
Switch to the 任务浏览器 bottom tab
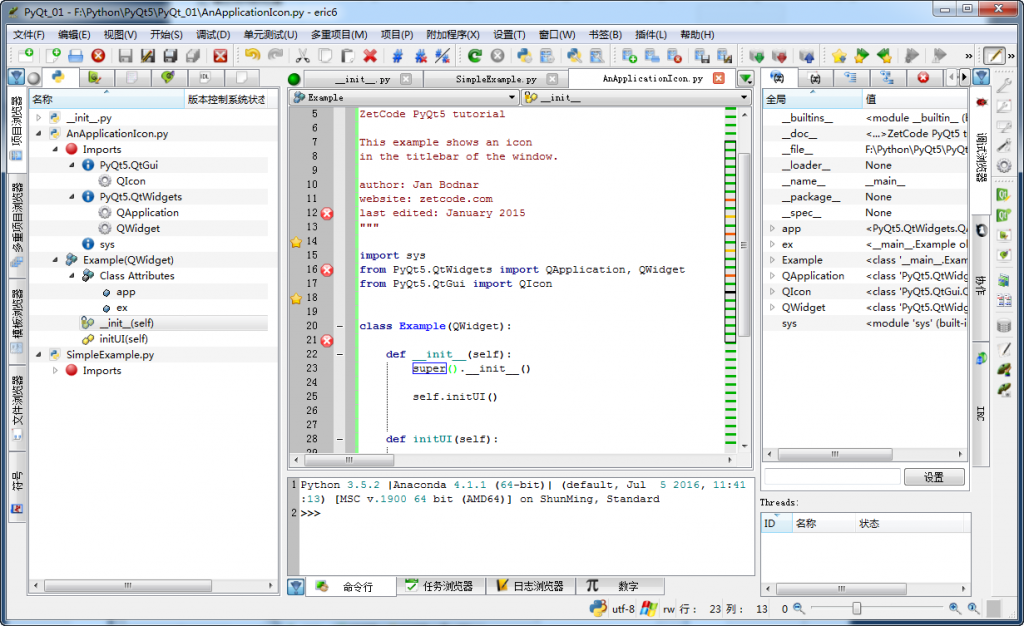(440, 586)
